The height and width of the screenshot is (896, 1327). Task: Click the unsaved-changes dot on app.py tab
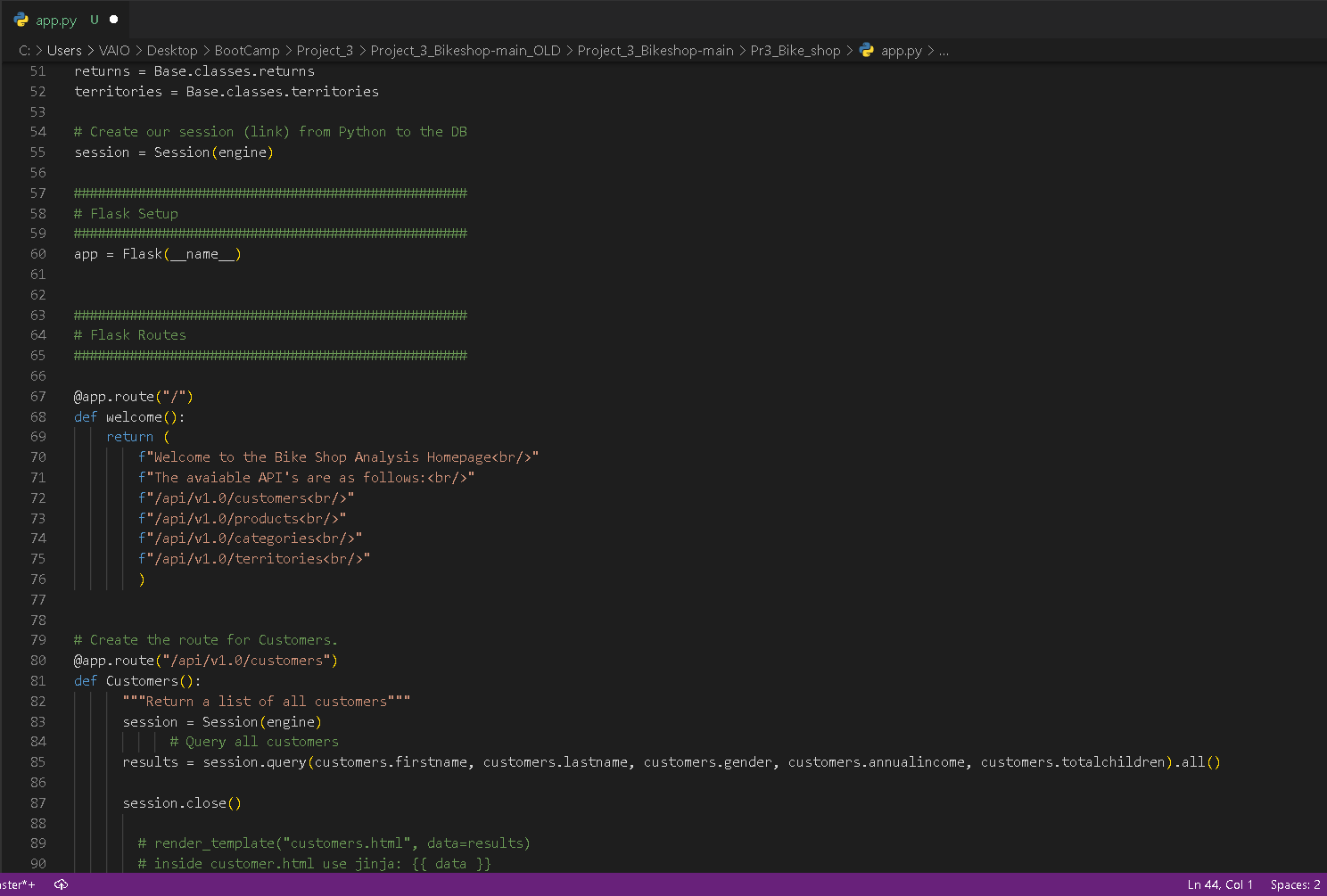point(113,20)
